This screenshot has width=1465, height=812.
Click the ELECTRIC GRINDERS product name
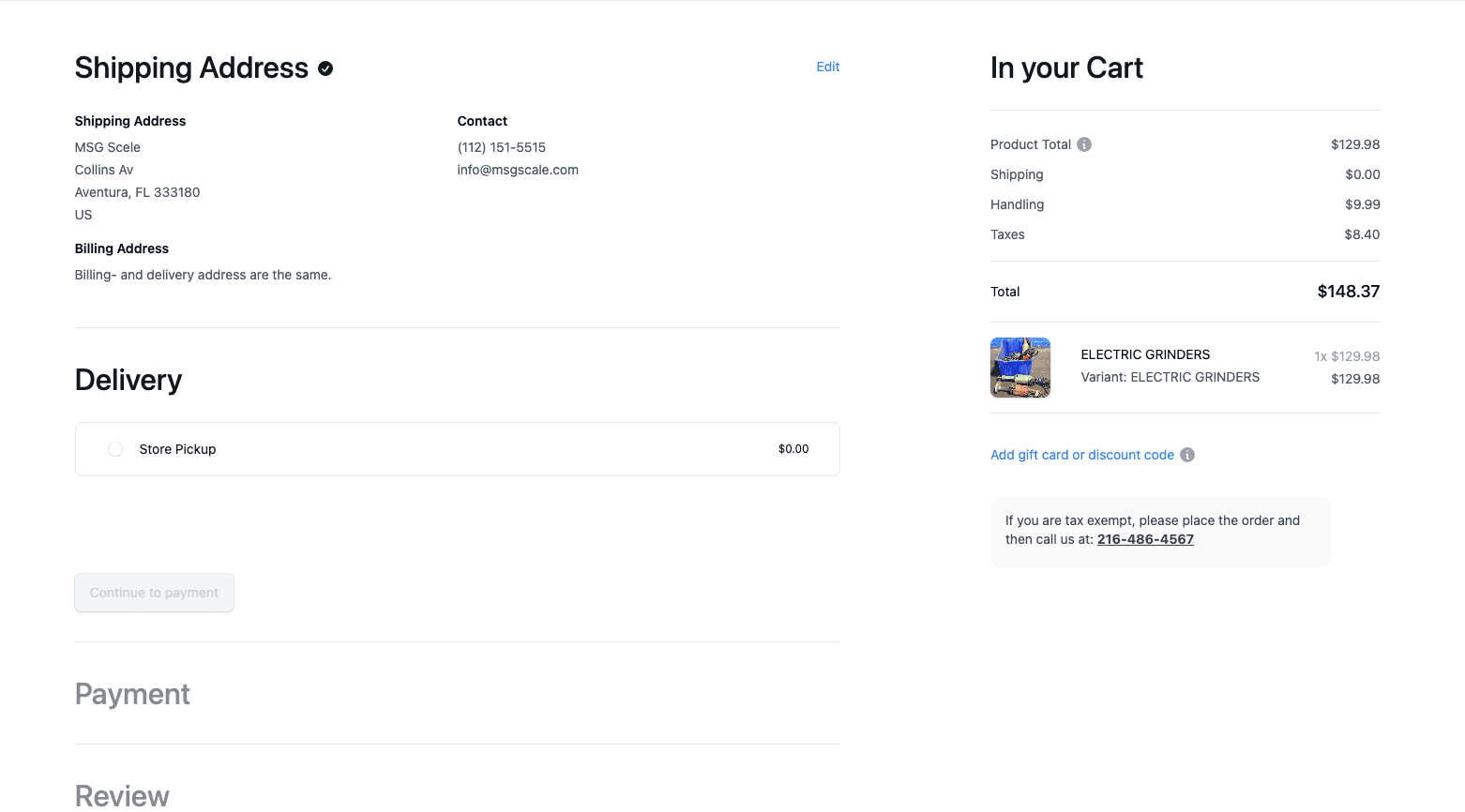tap(1145, 354)
